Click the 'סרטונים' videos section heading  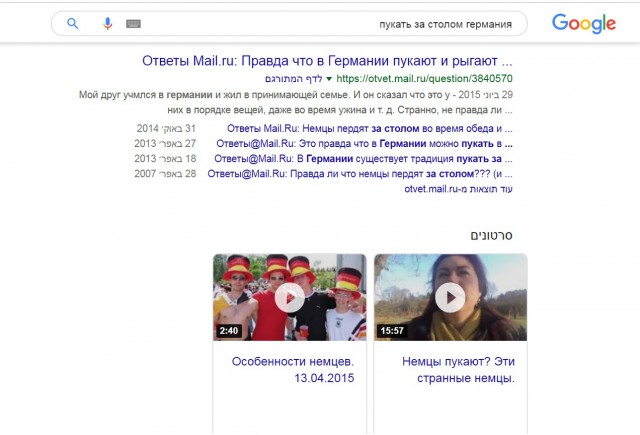click(x=491, y=235)
